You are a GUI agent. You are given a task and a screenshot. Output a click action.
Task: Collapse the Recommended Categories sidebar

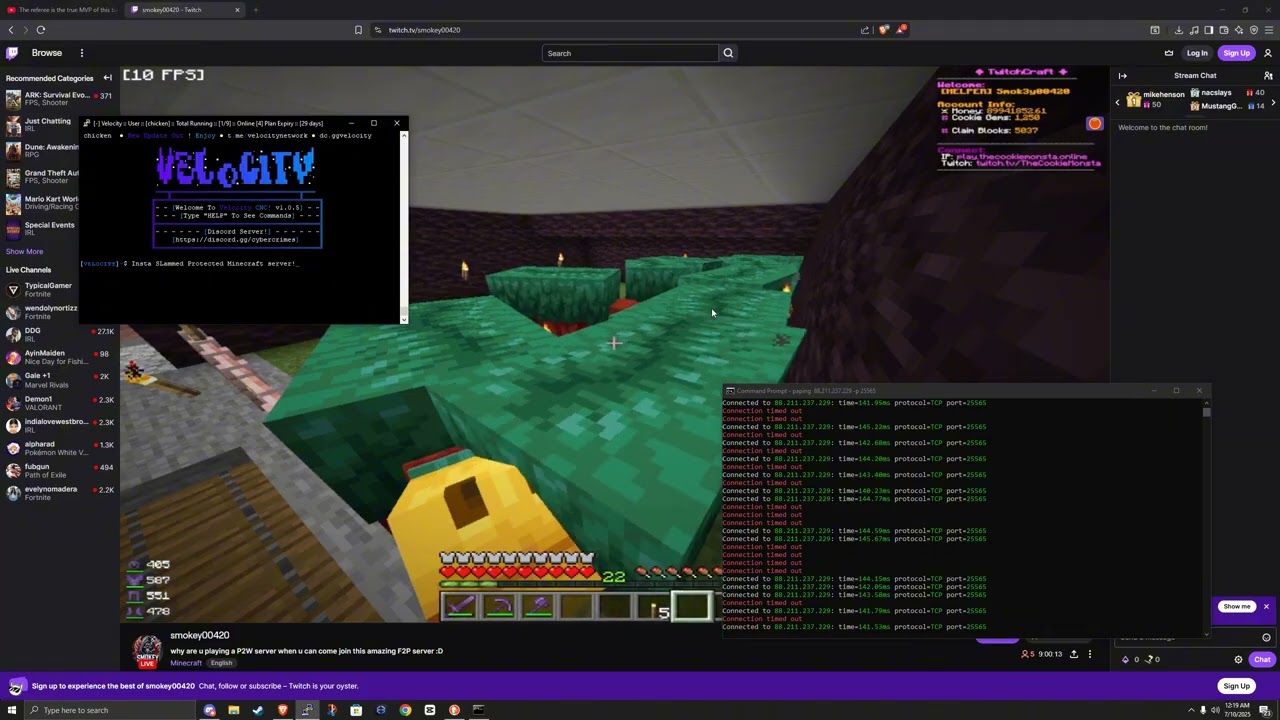[x=108, y=78]
